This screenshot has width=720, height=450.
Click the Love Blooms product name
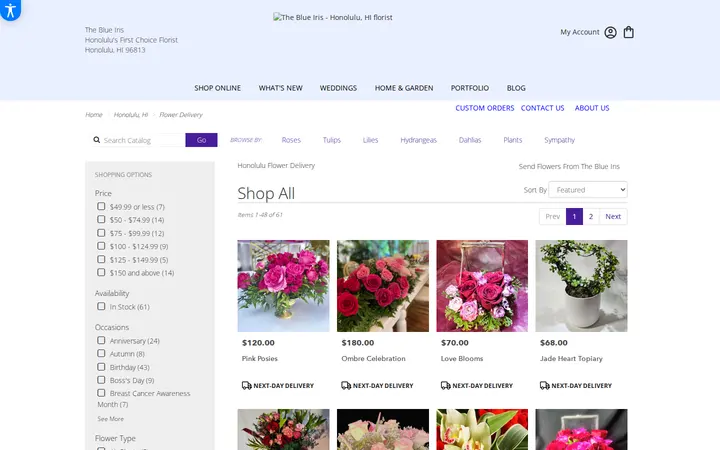462,359
